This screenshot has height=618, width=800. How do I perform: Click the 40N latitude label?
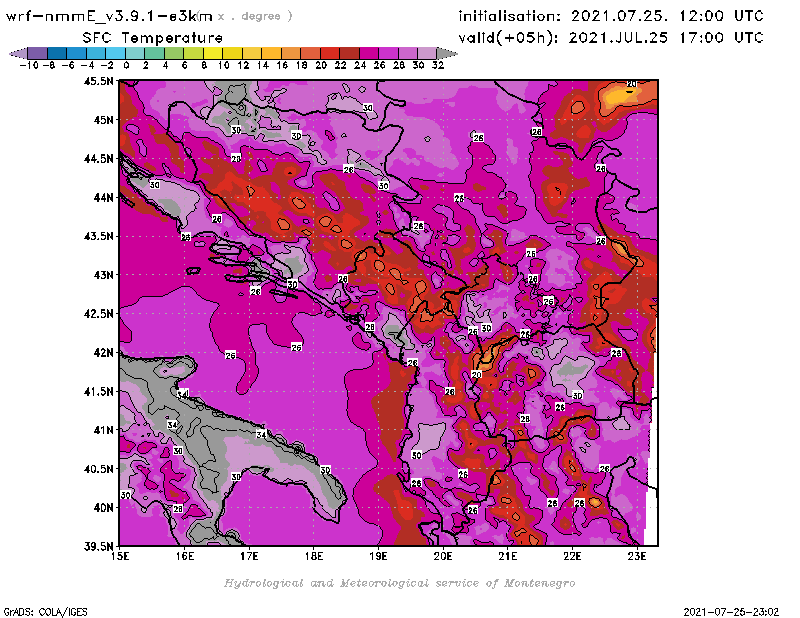[x=104, y=508]
